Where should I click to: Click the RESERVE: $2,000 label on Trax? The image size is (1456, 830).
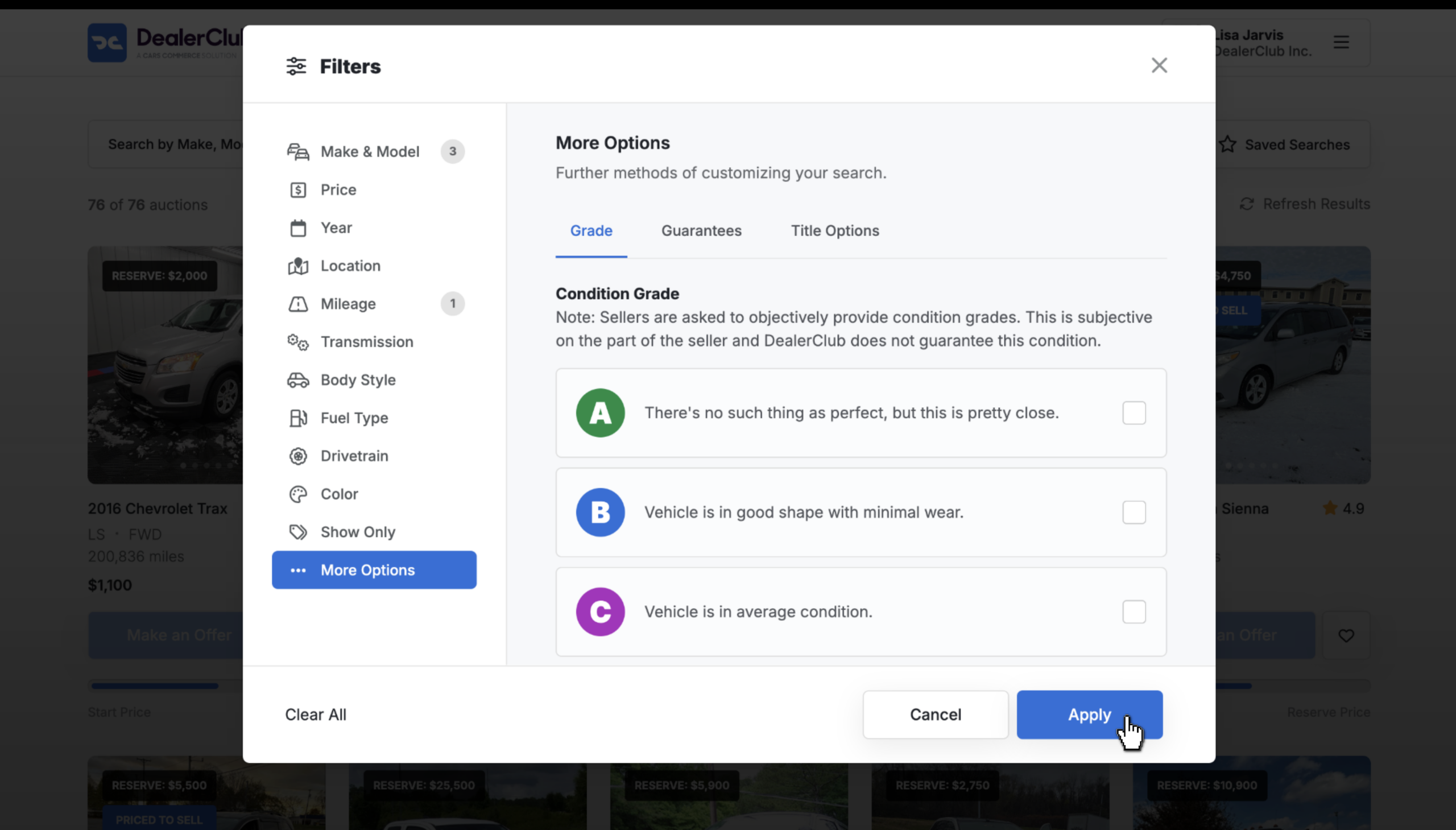tap(160, 276)
